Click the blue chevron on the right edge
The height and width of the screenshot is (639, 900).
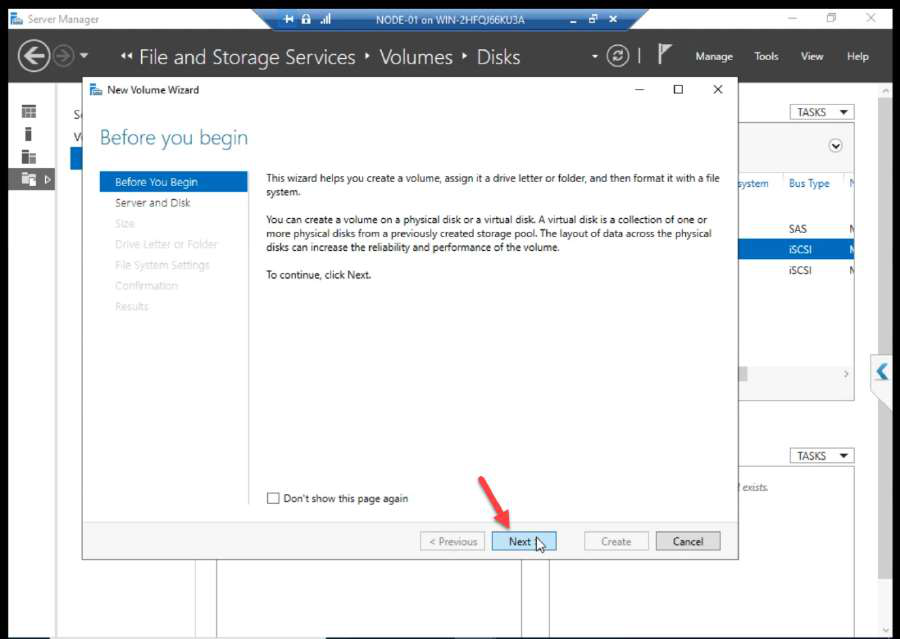point(882,371)
